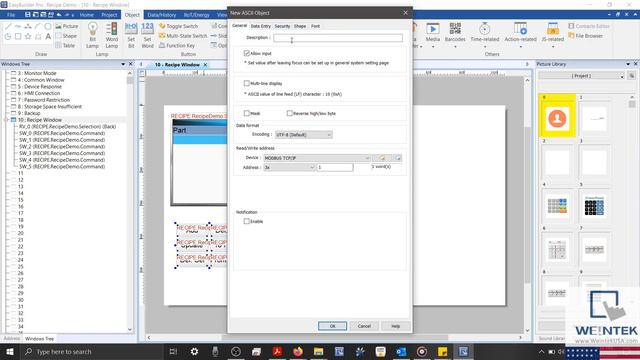Enable the Notification checkbox
This screenshot has width=640, height=360.
[247, 221]
